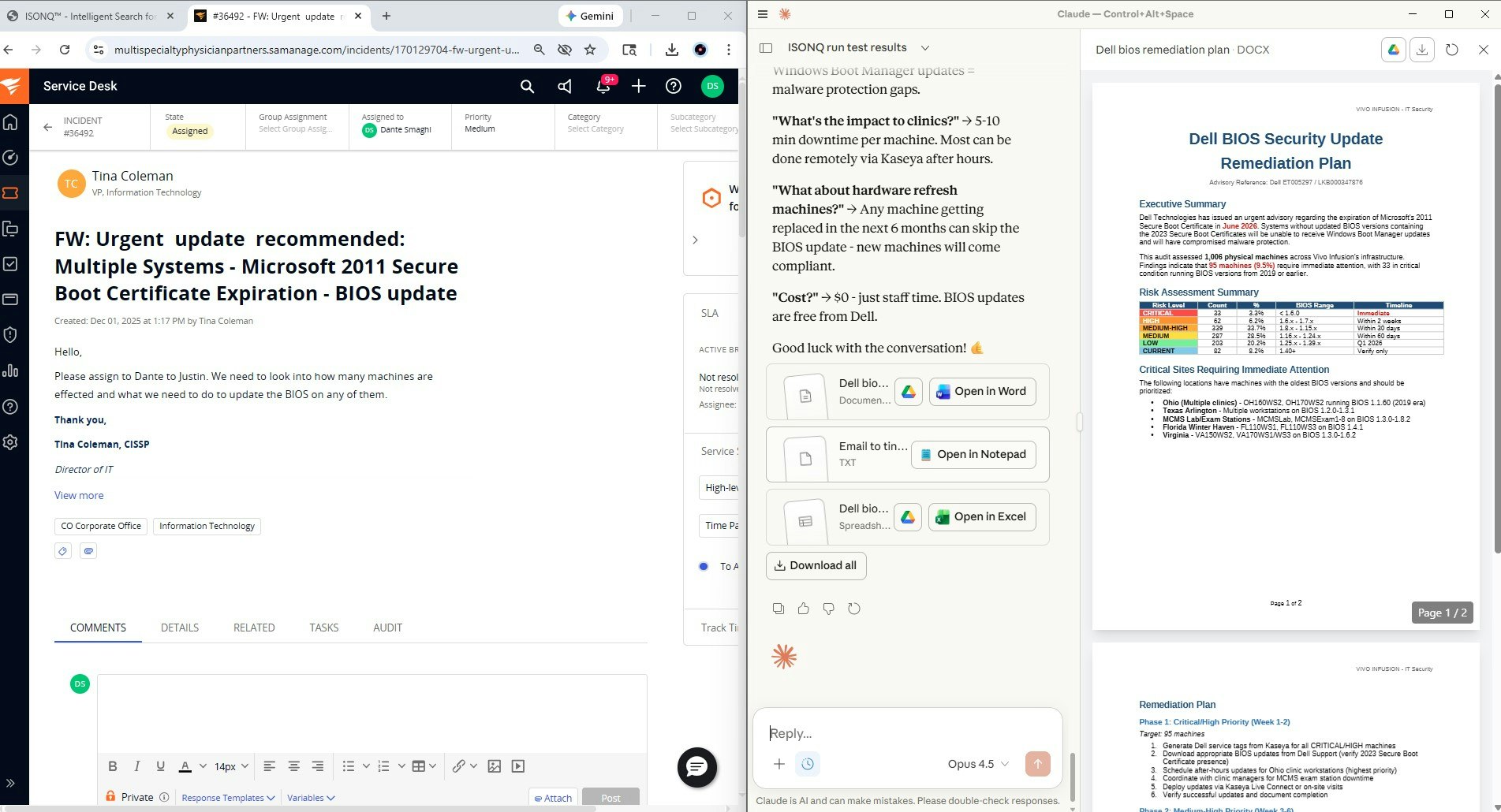Click into the comment text area
The height and width of the screenshot is (812, 1501).
pyautogui.click(x=372, y=713)
